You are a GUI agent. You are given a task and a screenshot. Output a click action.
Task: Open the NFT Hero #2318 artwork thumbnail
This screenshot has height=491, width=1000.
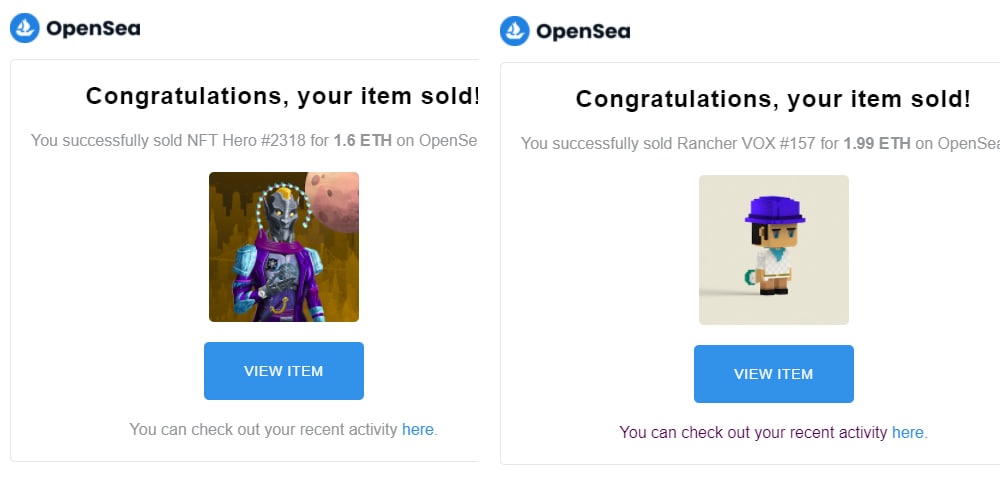[x=284, y=247]
